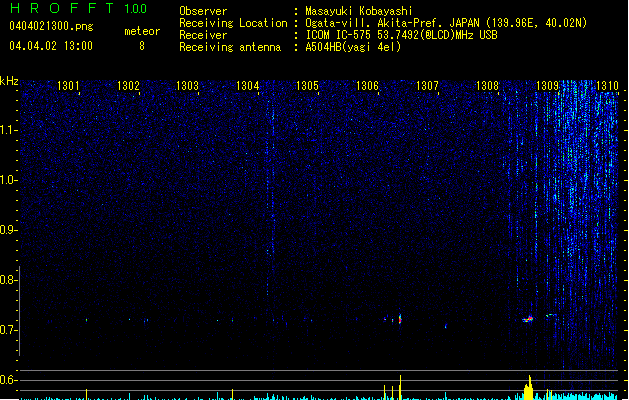The height and width of the screenshot is (400, 629).
Task: Click the bright meteor echo near 1306
Action: 400,319
